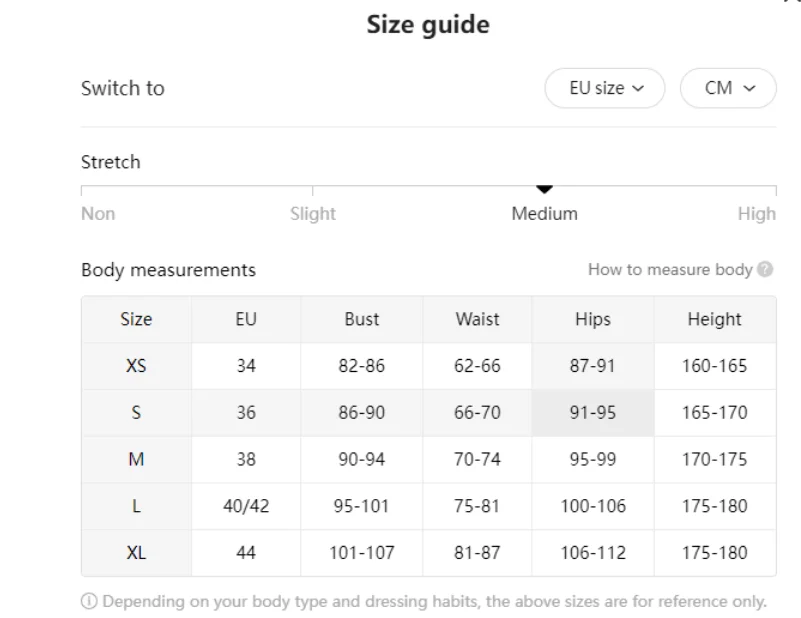Click the Waist column header
Screen dimensions: 801x618
tap(477, 320)
